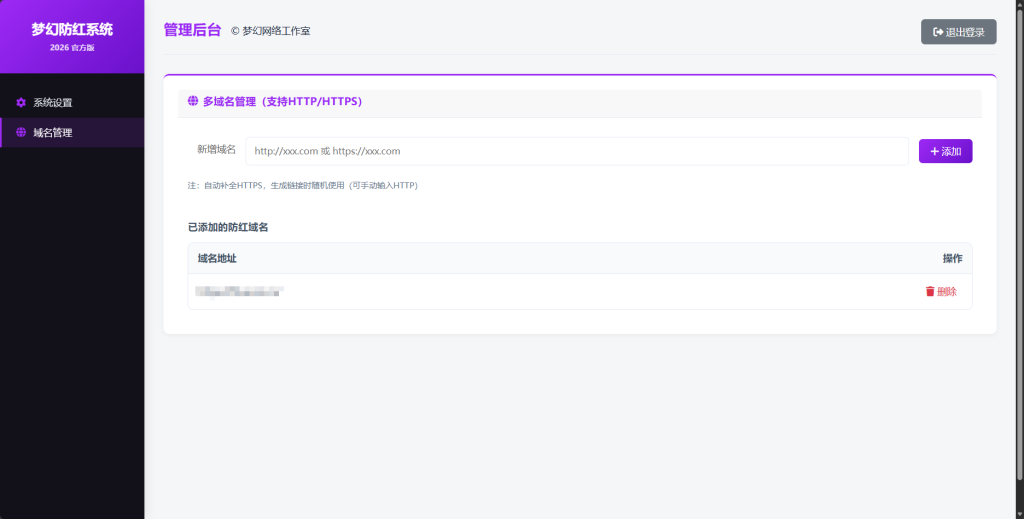
Task: Click the 域名地址 column header
Action: (217, 258)
